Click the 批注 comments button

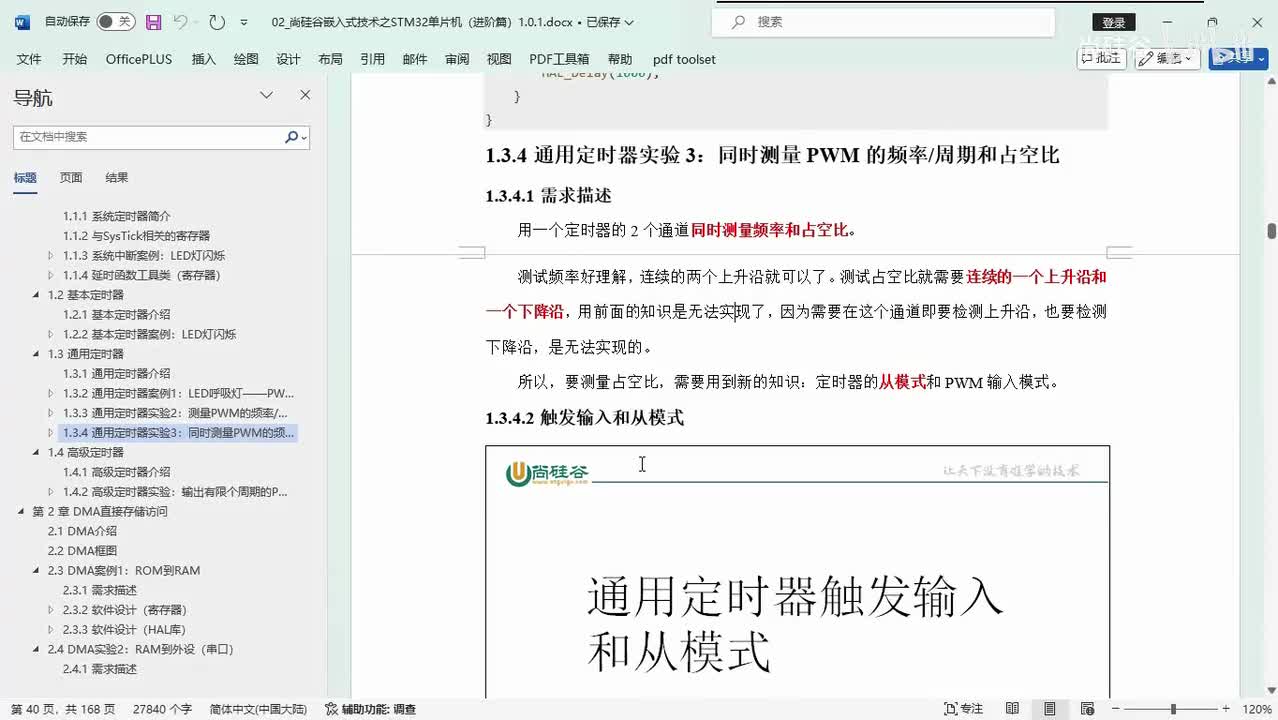(1101, 58)
